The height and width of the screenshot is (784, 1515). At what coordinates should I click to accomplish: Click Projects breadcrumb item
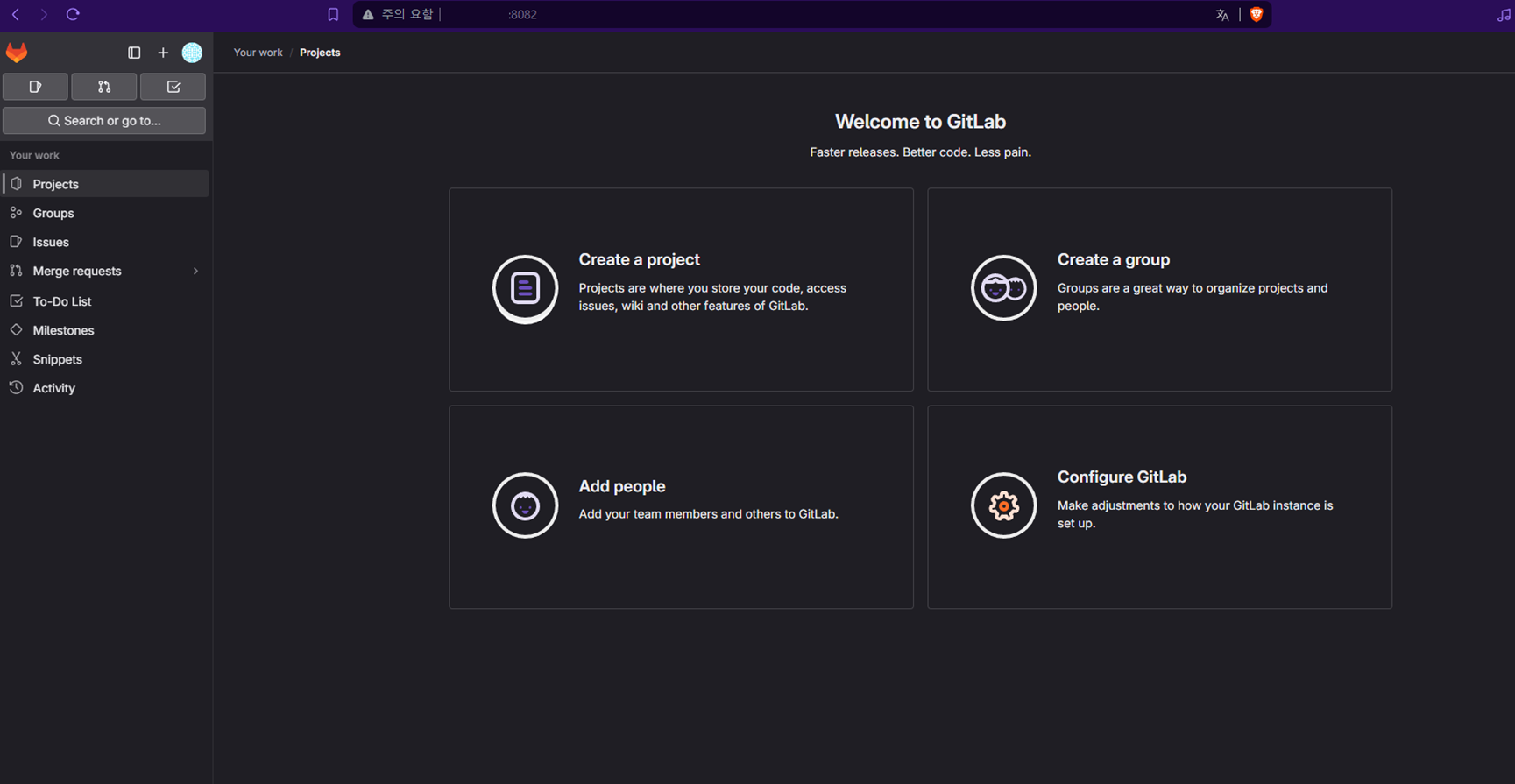(x=320, y=53)
